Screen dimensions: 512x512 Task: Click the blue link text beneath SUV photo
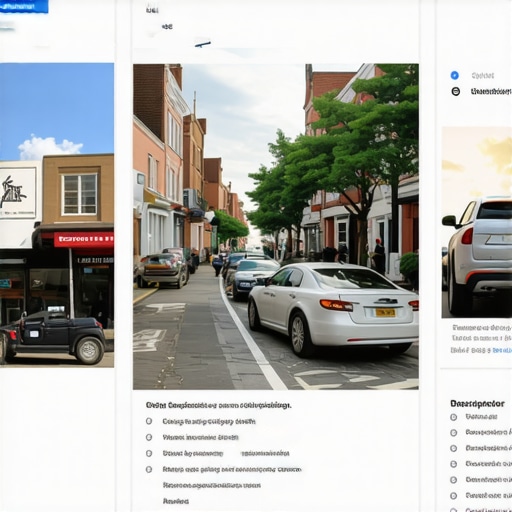(502, 350)
